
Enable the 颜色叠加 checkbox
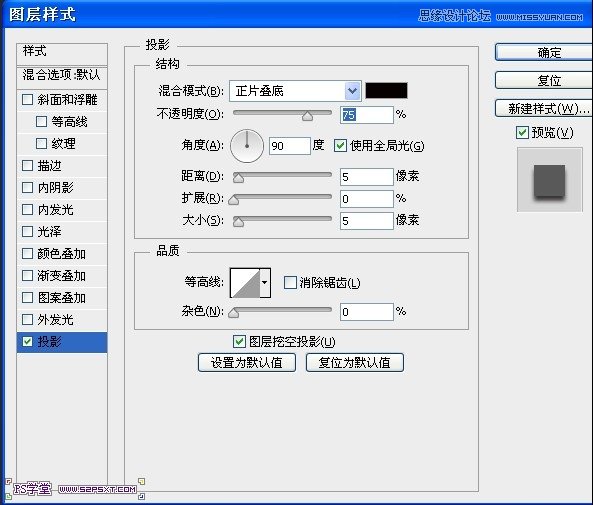[28, 253]
